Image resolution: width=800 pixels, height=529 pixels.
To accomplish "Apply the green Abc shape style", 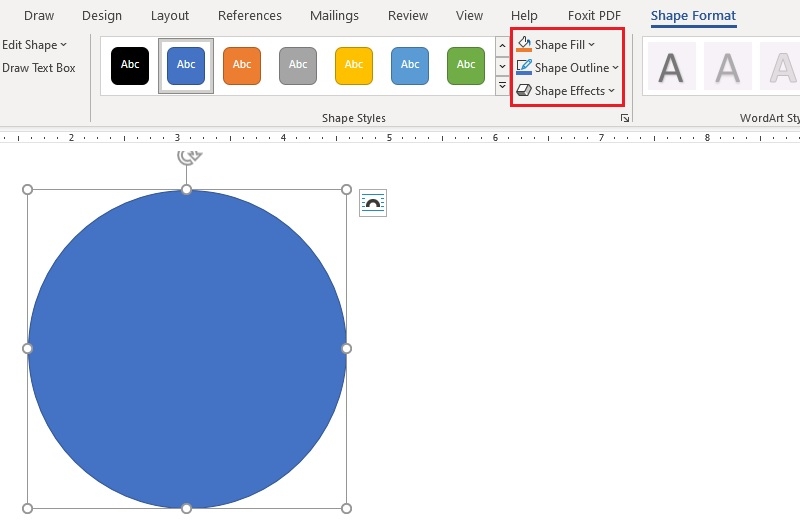I will (x=466, y=66).
